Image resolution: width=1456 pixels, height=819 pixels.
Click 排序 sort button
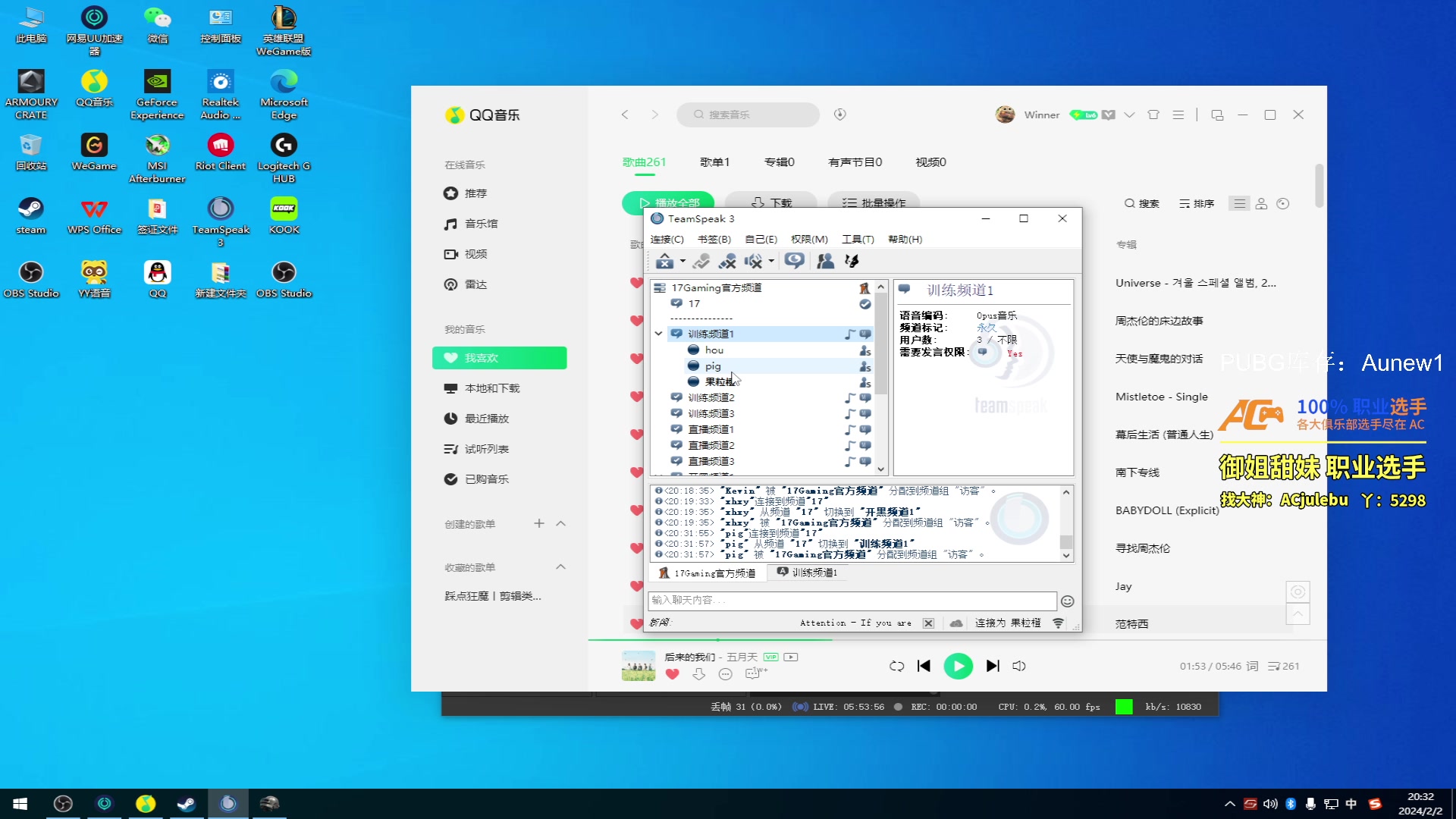coord(1197,204)
